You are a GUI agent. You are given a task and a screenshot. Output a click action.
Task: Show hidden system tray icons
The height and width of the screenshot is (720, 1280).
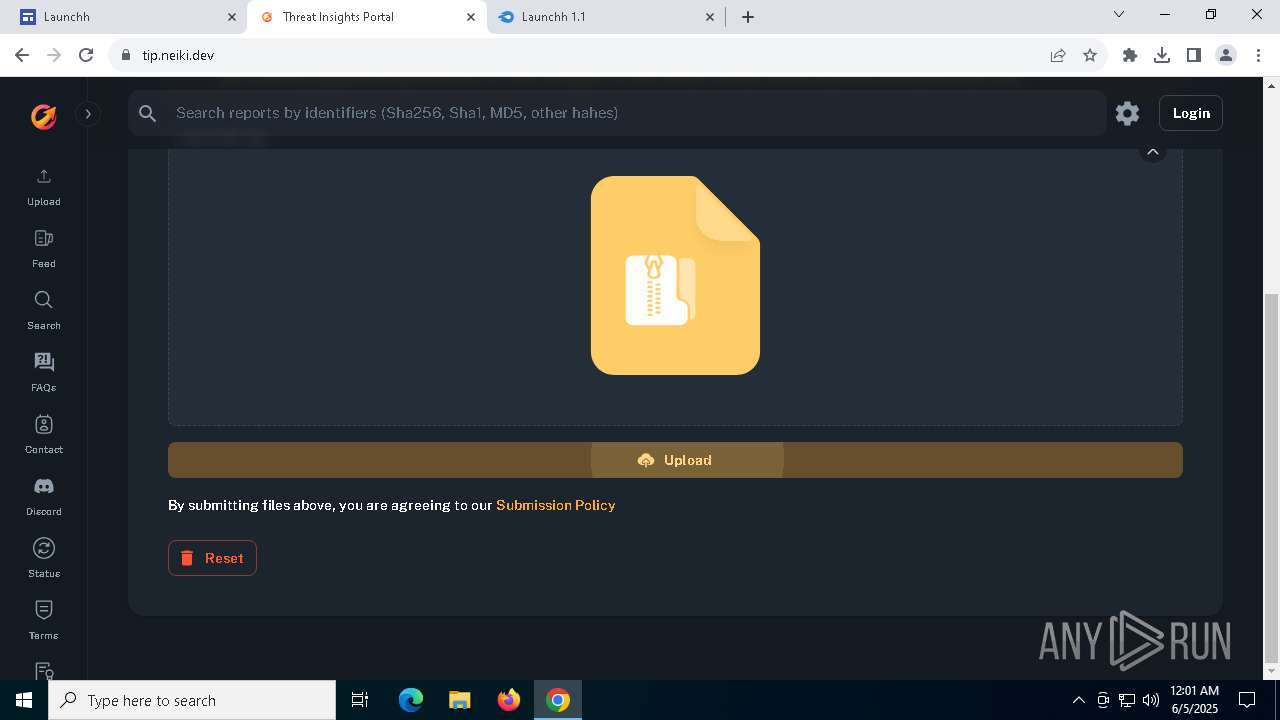1078,700
